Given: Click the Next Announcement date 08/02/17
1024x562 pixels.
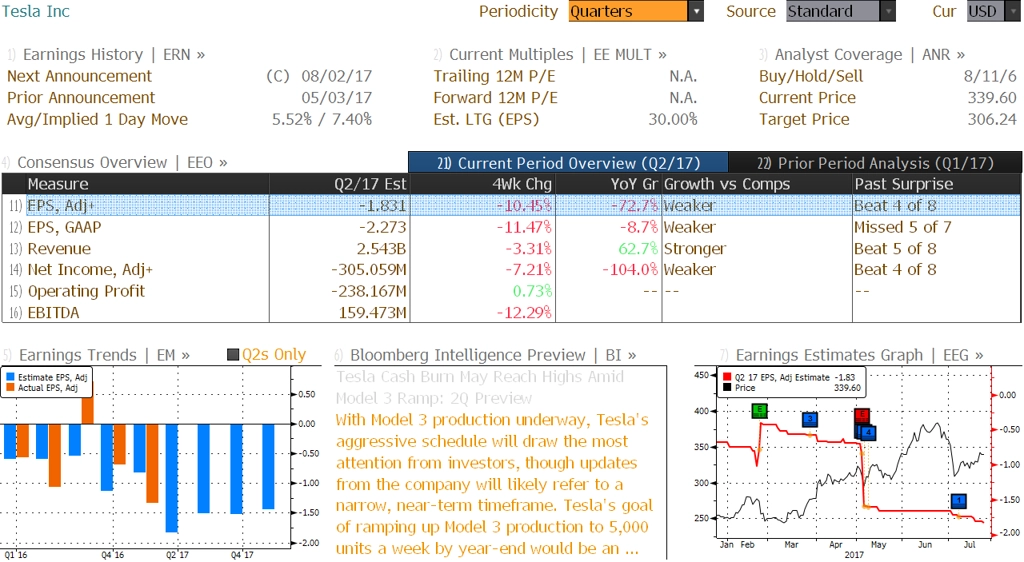Looking at the screenshot, I should coord(336,76).
